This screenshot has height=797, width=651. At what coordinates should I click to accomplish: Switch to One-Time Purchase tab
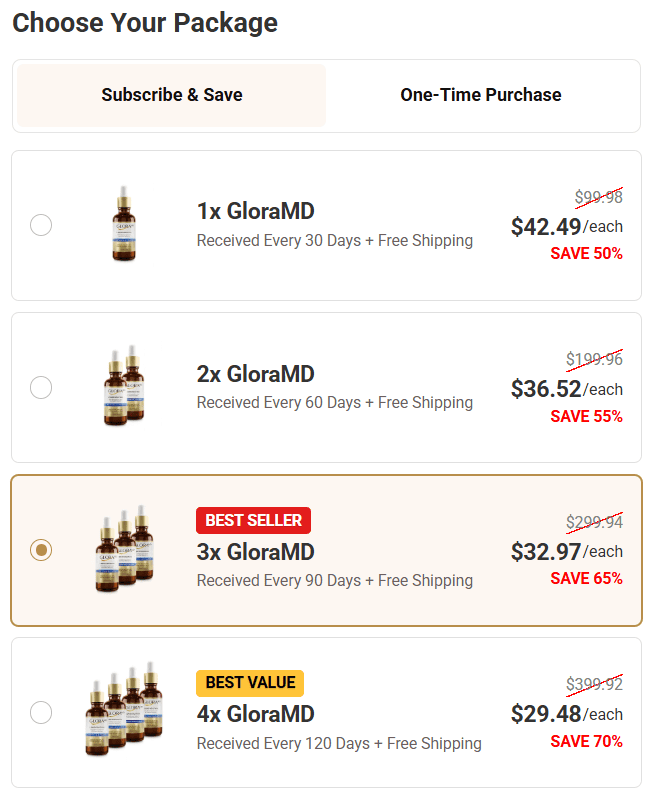(x=481, y=95)
